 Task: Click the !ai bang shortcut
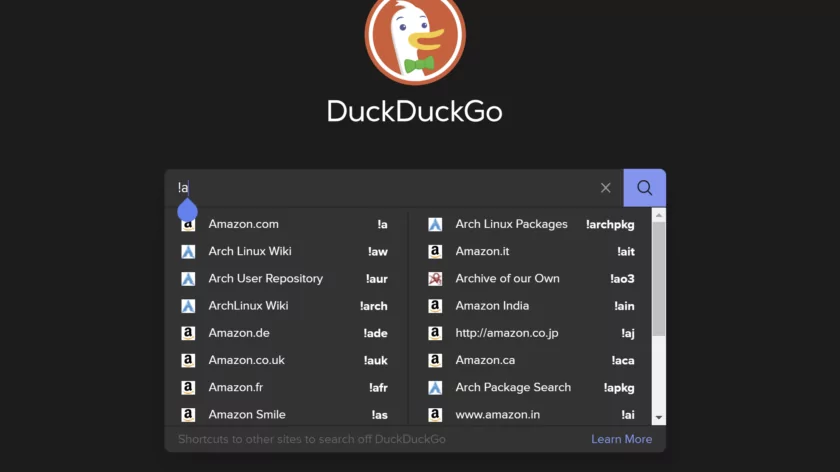(x=628, y=415)
